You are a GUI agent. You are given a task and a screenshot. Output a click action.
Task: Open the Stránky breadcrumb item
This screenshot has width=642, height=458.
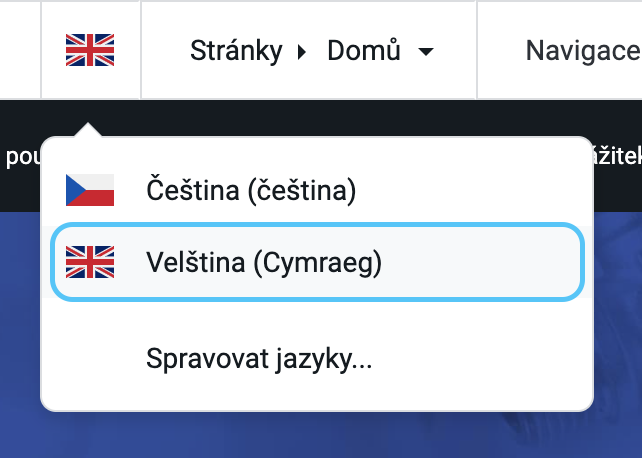point(236,51)
